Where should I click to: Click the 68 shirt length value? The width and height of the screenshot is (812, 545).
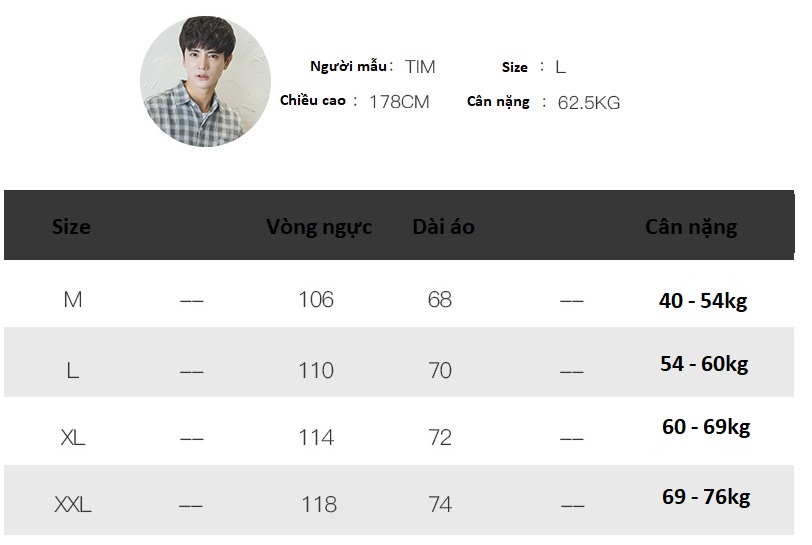(440, 299)
